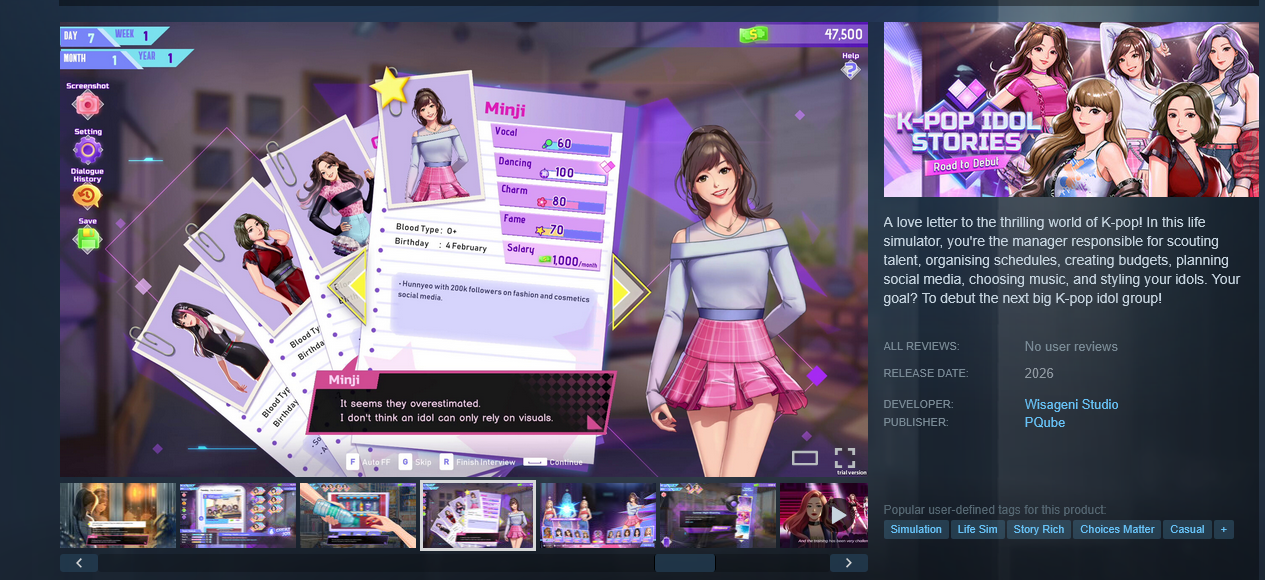Image resolution: width=1265 pixels, height=580 pixels.
Task: Open the PQube publisher link
Action: 1044,422
